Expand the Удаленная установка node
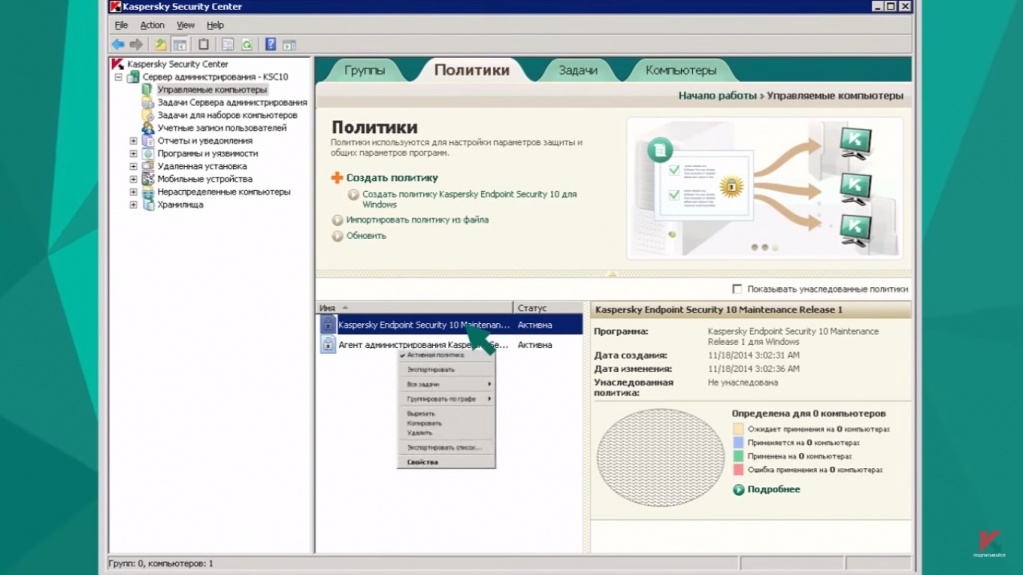Image resolution: width=1023 pixels, height=575 pixels. point(133,166)
